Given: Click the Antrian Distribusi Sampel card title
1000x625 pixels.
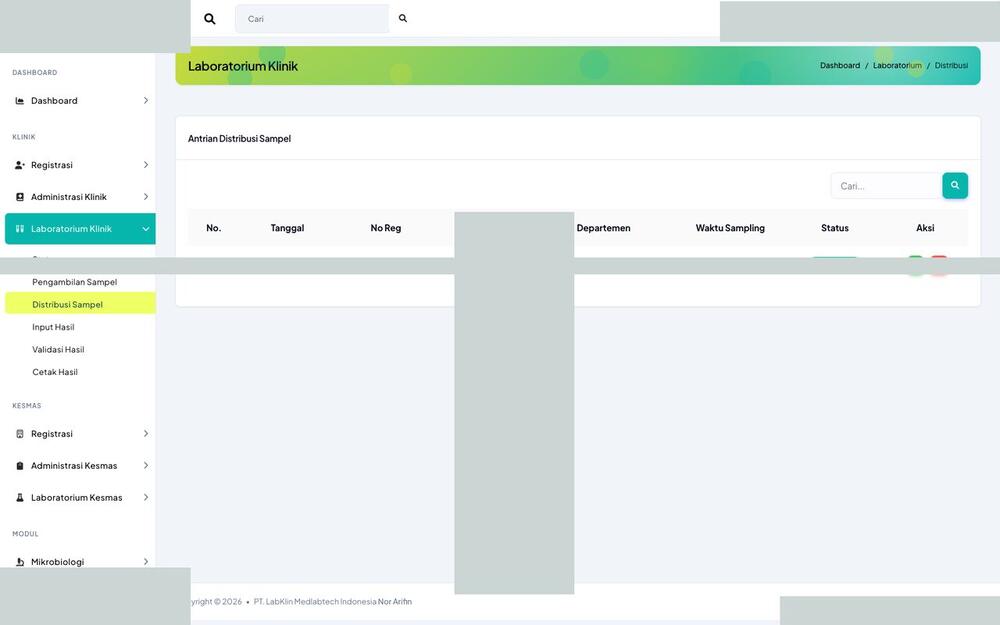Looking at the screenshot, I should point(239,138).
